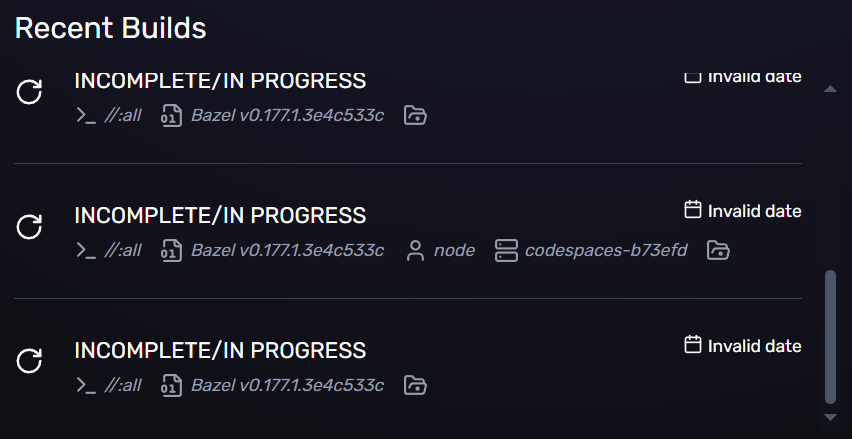This screenshot has height=439, width=852.
Task: Open the bottom INCOMPLETE/IN PROGRESS build title
Action: coord(220,351)
